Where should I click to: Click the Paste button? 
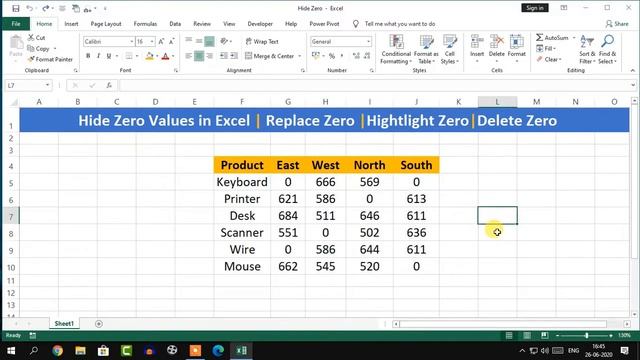coord(16,48)
